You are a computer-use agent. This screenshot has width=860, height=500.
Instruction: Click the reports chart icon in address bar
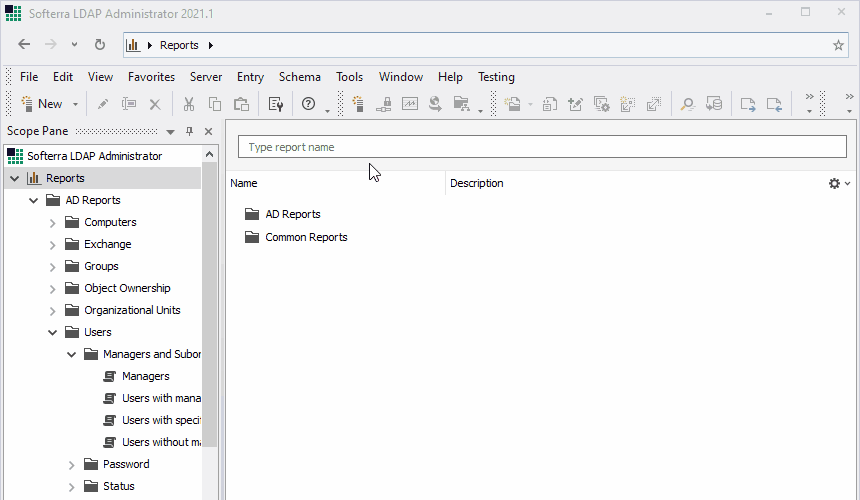(x=133, y=45)
